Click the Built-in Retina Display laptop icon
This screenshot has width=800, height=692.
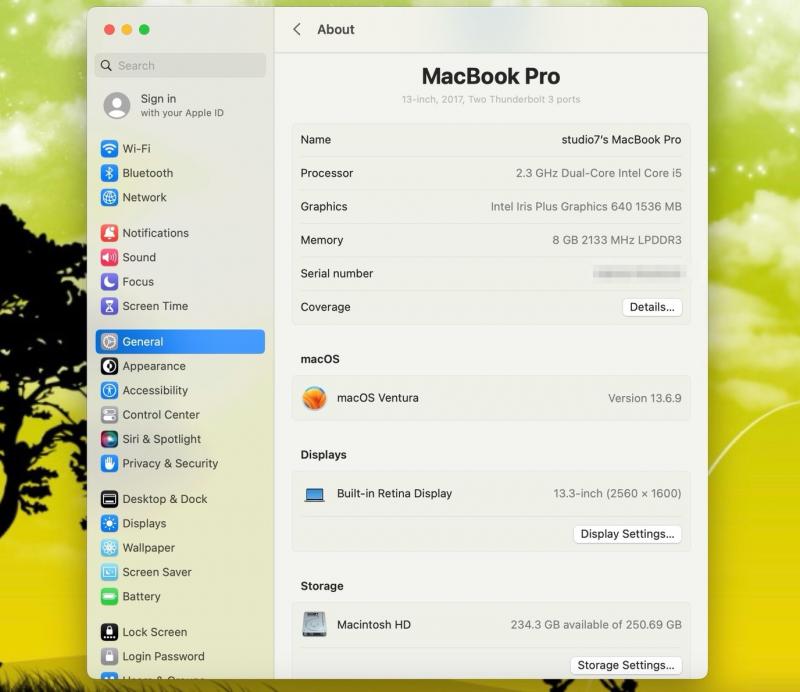pyautogui.click(x=314, y=494)
